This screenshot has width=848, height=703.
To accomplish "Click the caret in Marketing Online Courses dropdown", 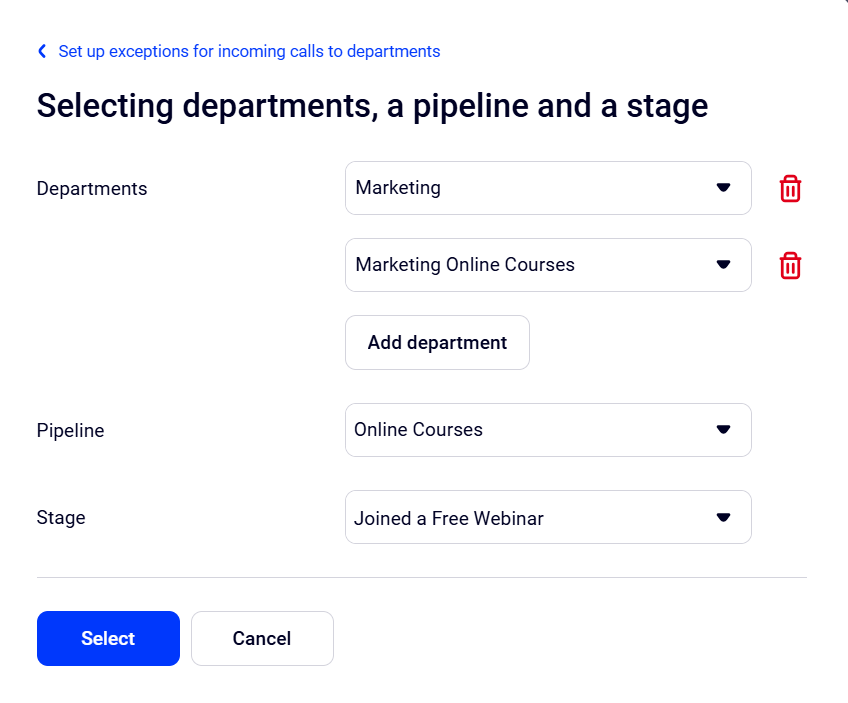I will tap(723, 265).
